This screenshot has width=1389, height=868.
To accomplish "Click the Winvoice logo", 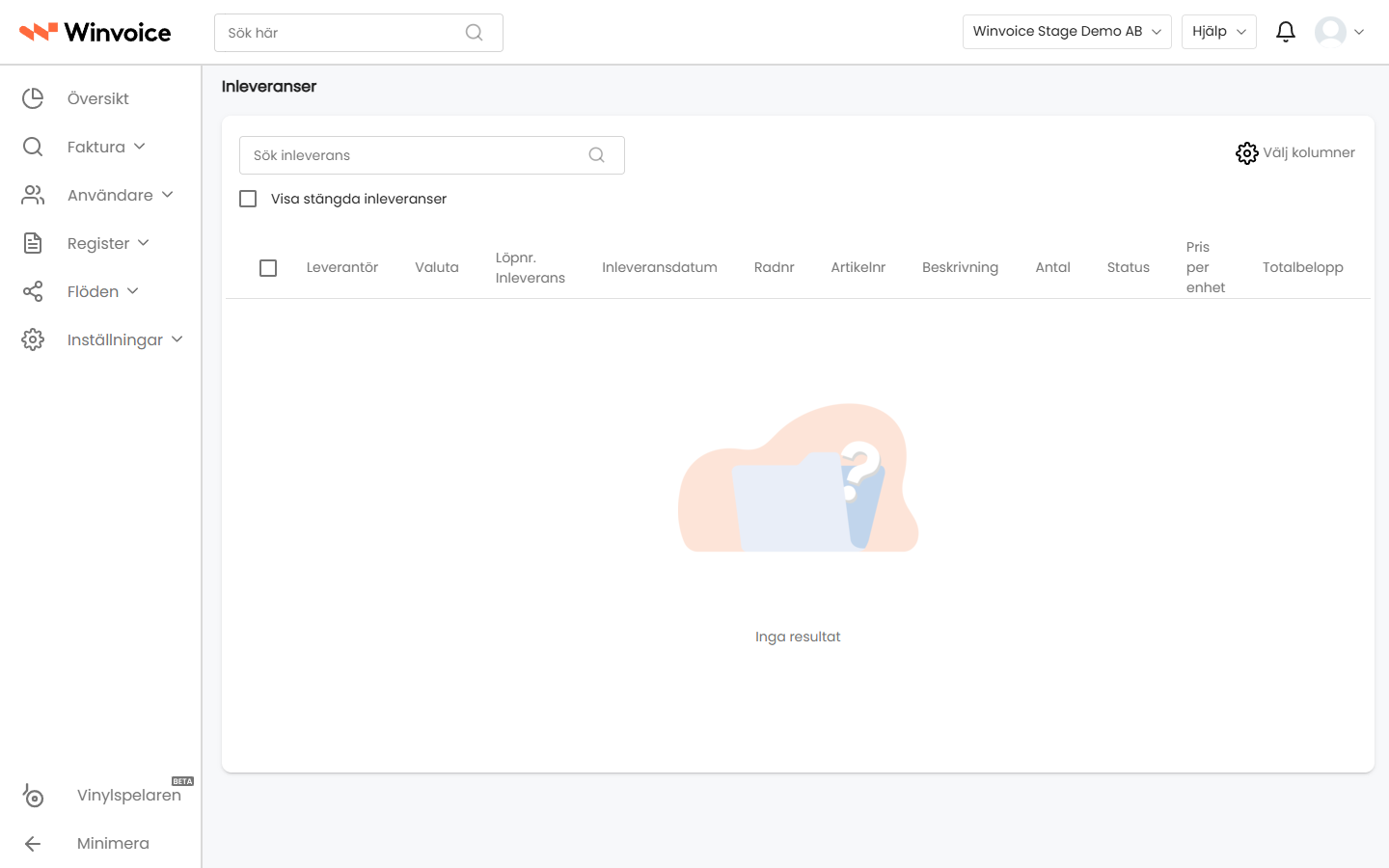I will pos(95,32).
